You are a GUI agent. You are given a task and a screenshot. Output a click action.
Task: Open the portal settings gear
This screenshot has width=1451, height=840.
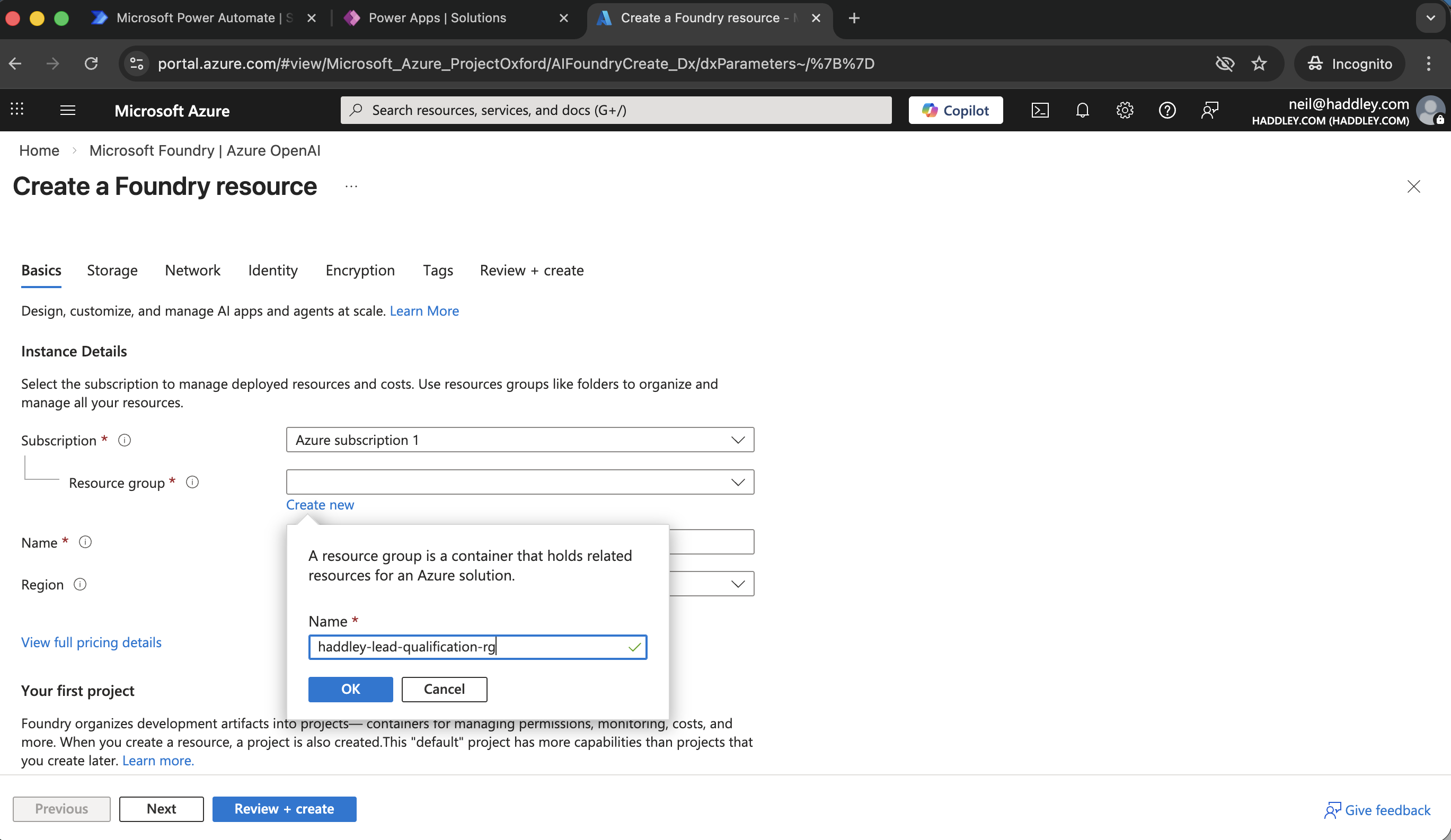click(x=1125, y=110)
